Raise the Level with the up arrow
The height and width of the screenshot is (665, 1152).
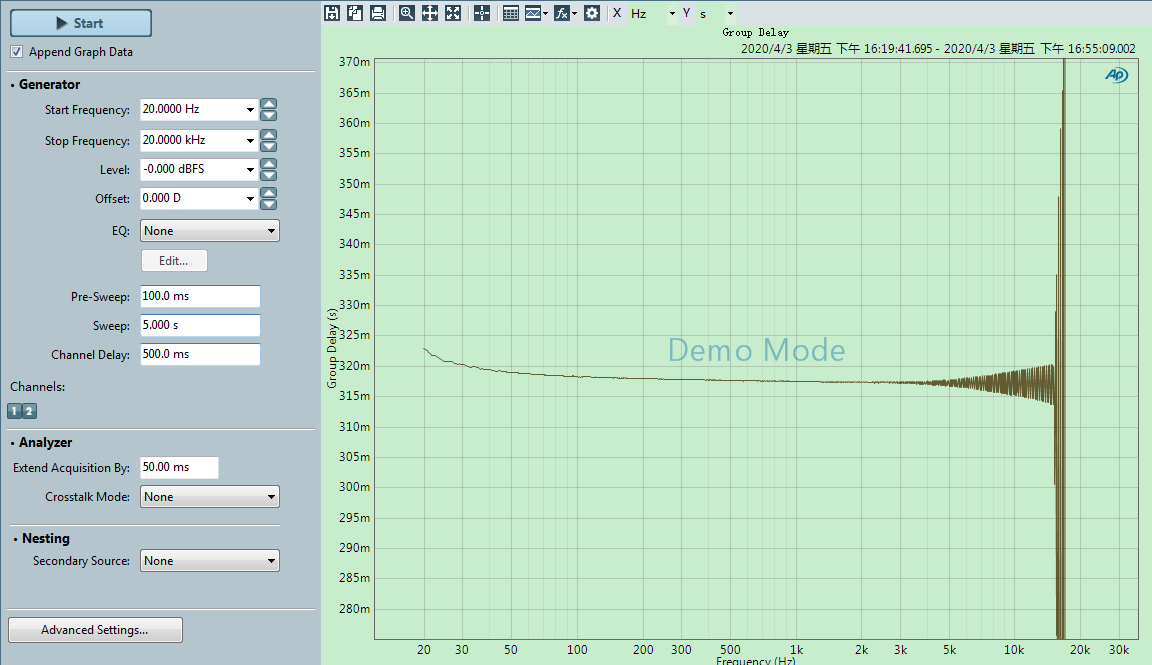point(269,164)
